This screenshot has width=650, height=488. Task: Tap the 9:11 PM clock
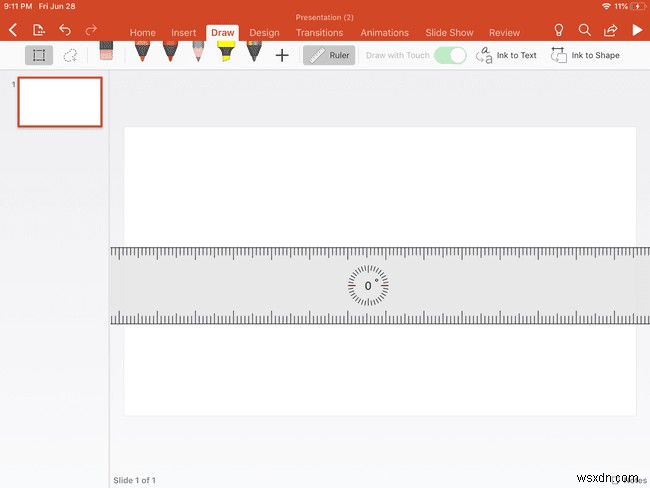coord(18,6)
